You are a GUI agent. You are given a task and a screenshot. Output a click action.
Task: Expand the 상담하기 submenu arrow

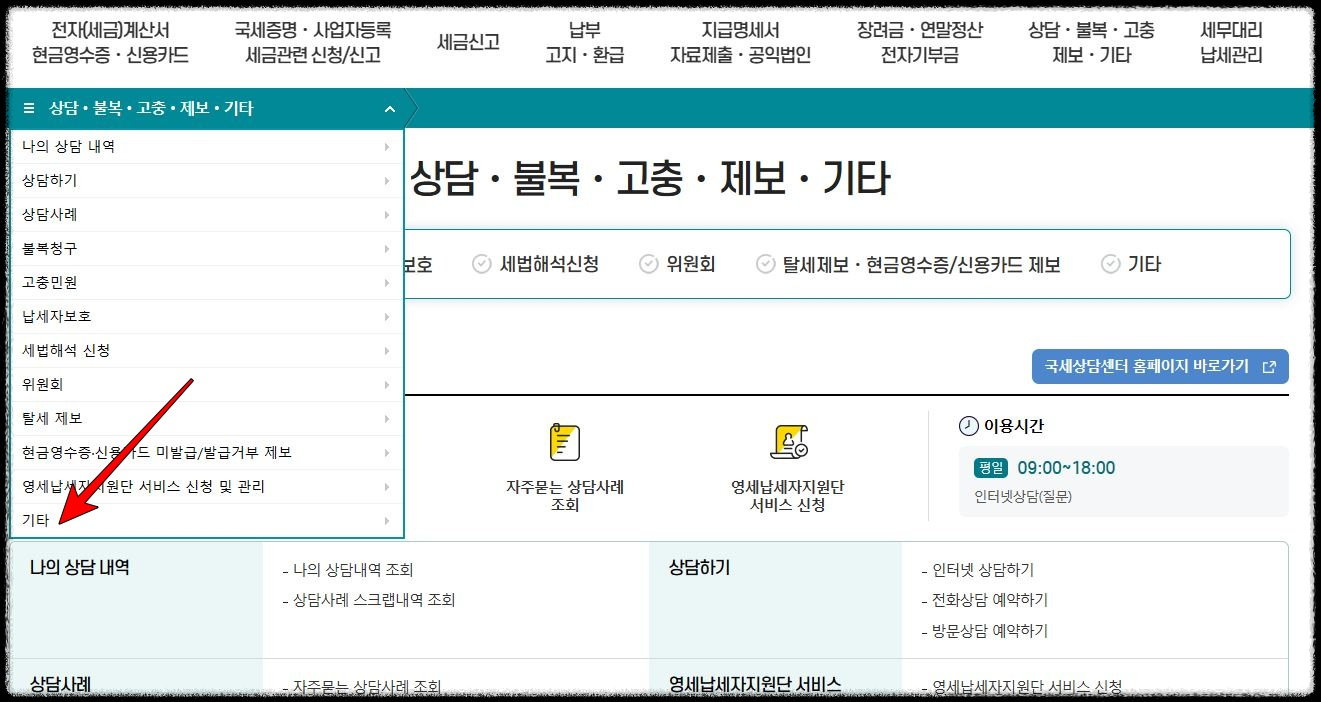click(388, 181)
